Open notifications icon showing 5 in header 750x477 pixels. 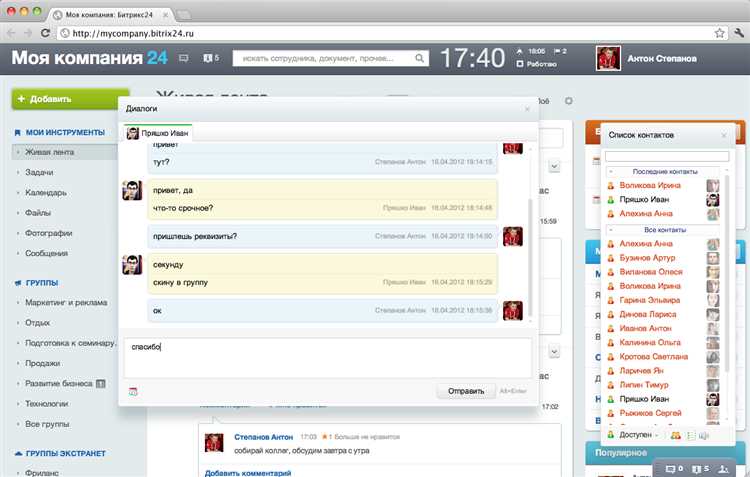[211, 58]
